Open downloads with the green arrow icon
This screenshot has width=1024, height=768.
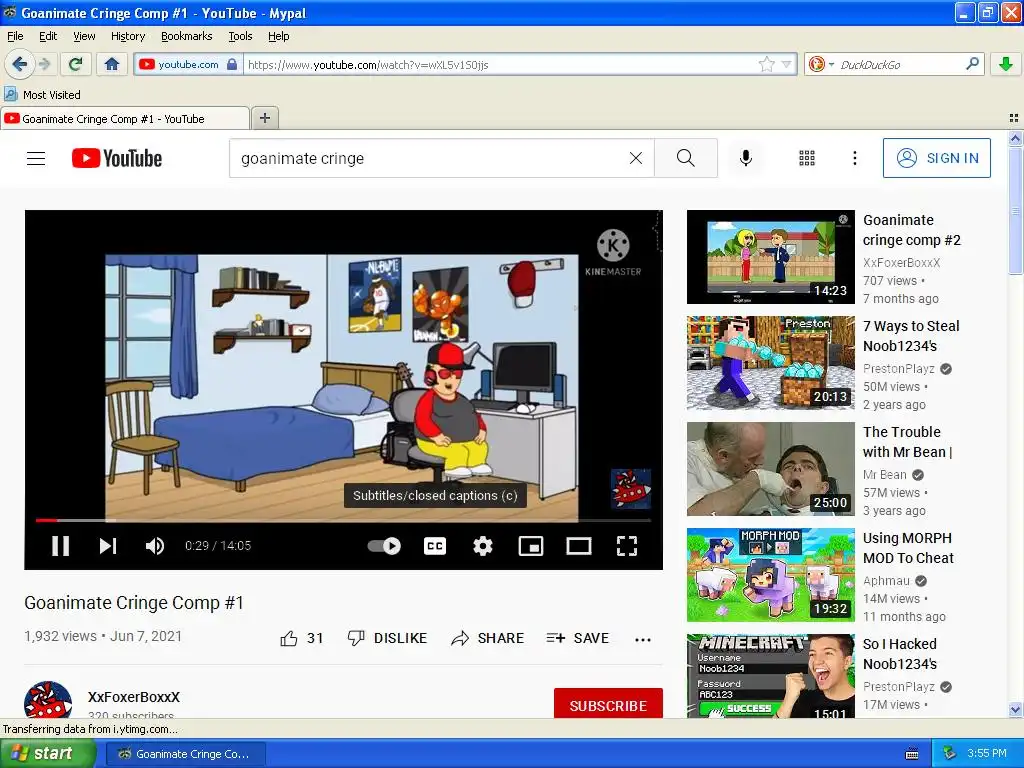1006,64
